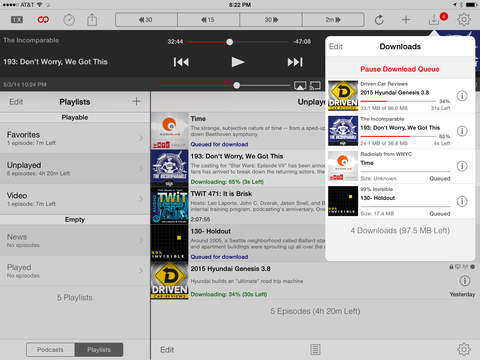Pause Download Queue
The height and width of the screenshot is (360, 480).
point(400,69)
